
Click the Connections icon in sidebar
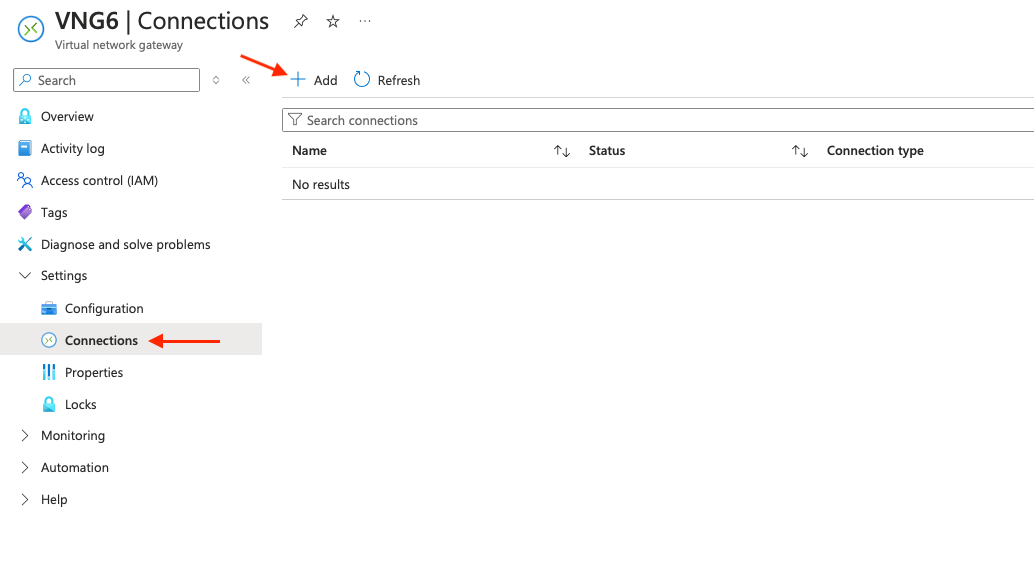click(x=49, y=340)
